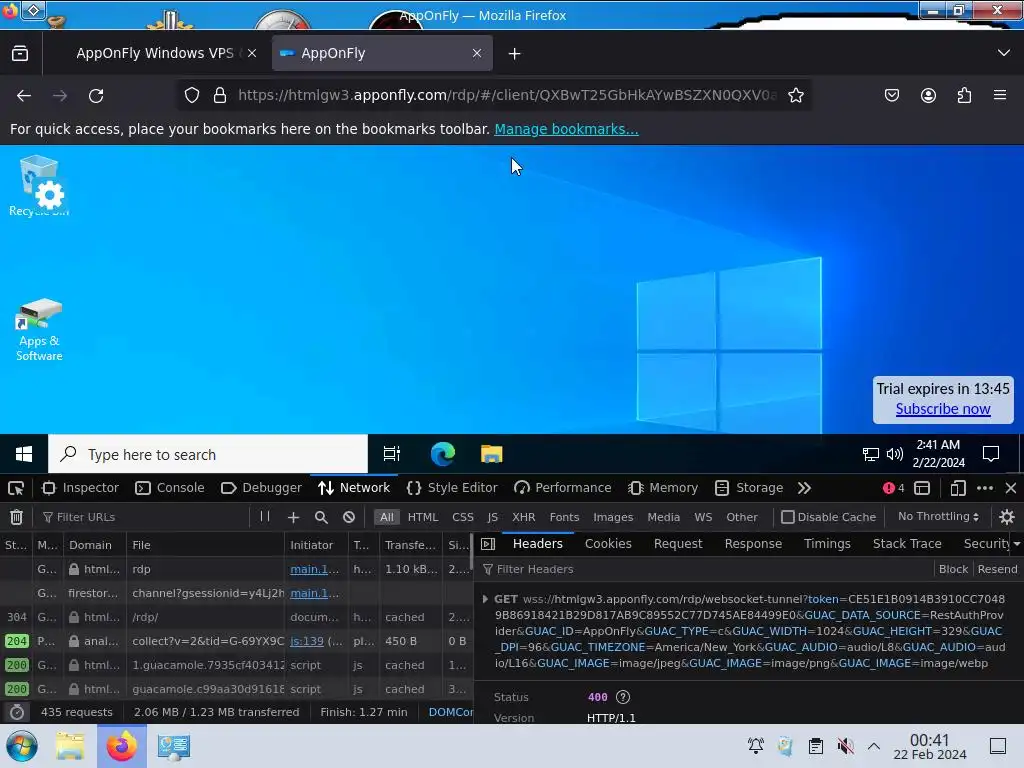Image resolution: width=1024 pixels, height=768 pixels.
Task: Show the 4 errors indicator
Action: coord(893,488)
